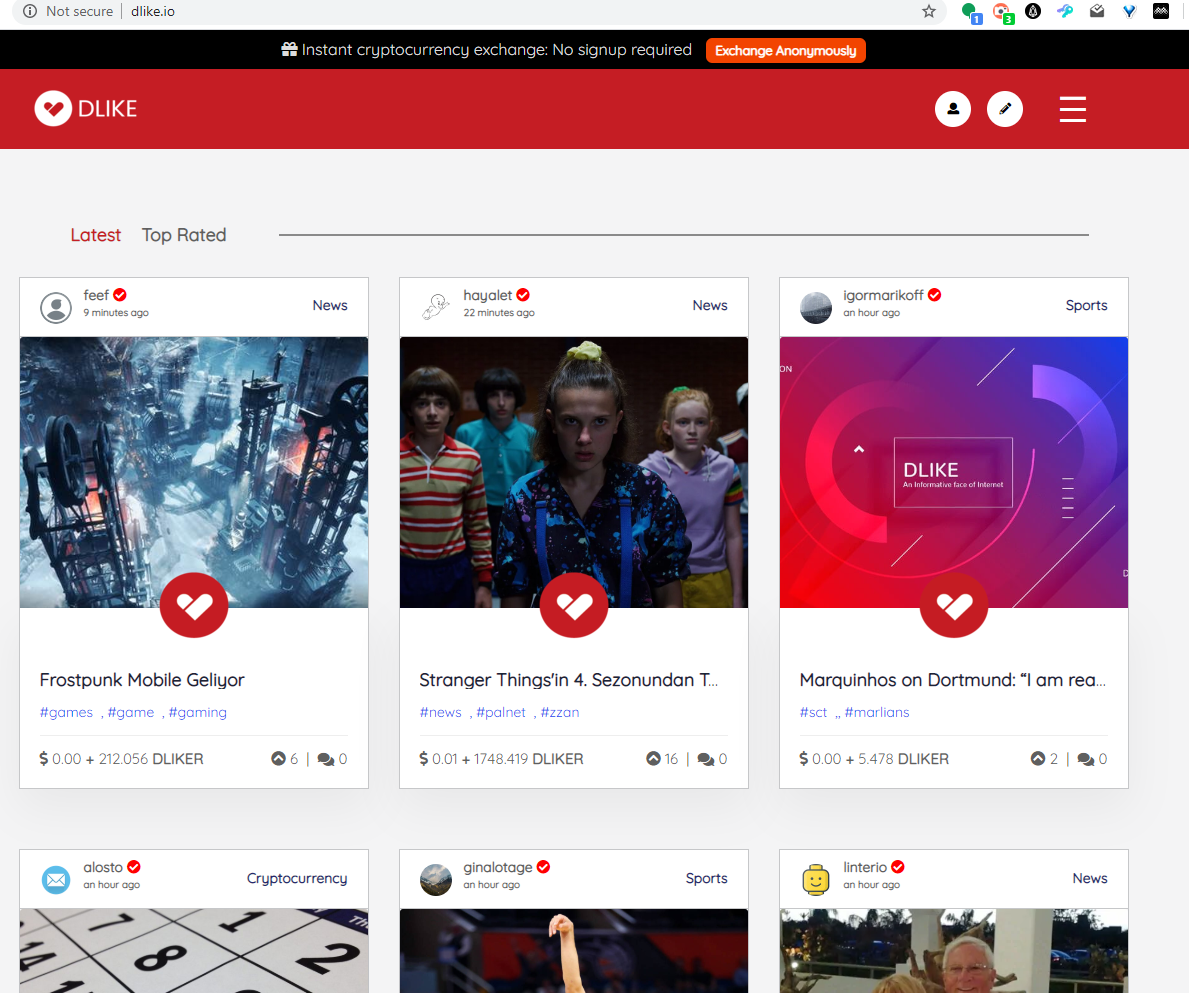Click the #sct hashtag
The height and width of the screenshot is (993, 1189).
(814, 713)
